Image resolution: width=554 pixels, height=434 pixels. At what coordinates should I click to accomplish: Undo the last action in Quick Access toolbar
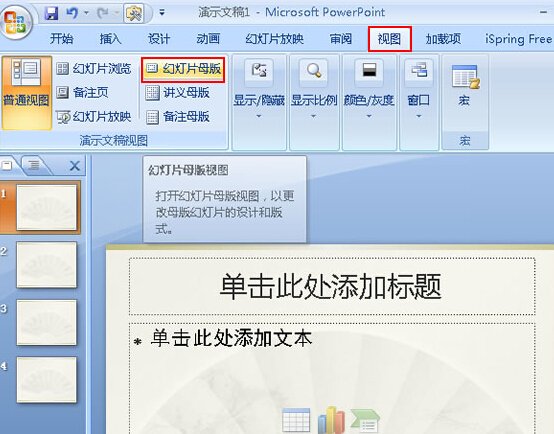point(72,13)
